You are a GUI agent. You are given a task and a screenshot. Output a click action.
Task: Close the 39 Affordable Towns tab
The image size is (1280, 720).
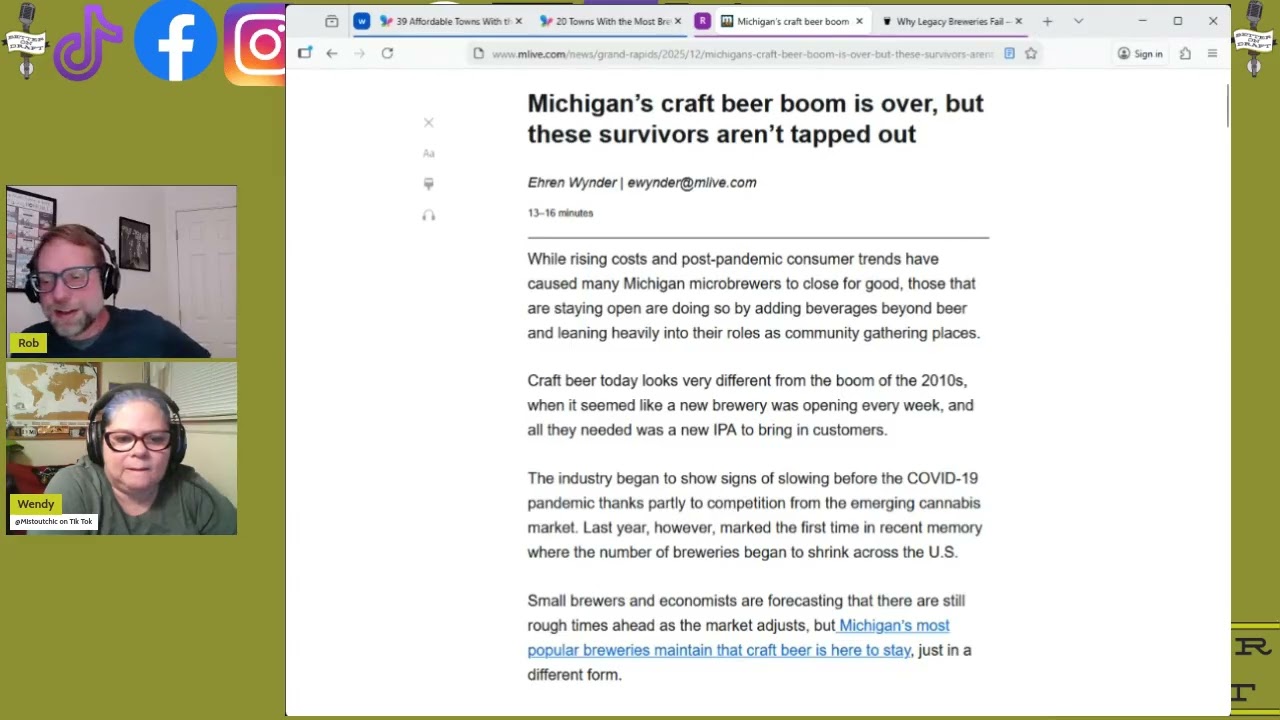tap(519, 21)
